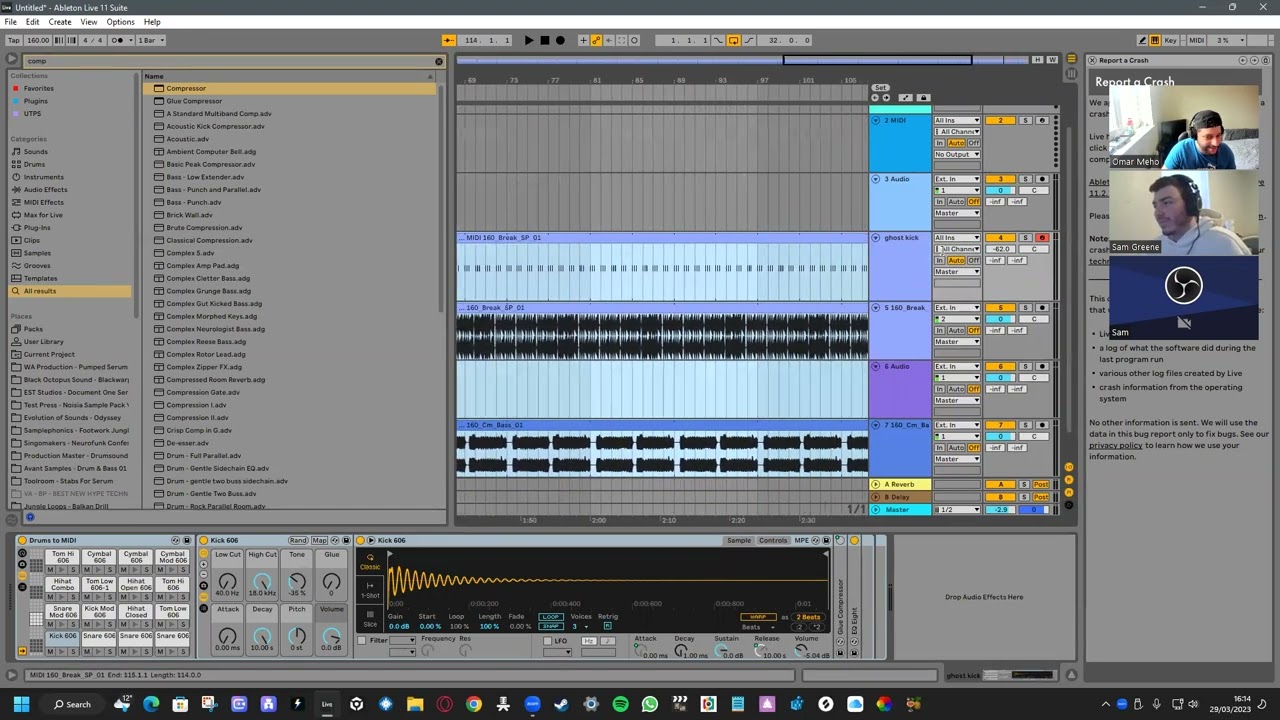Screen dimensions: 1280x720
Task: Clear the browser search field
Action: pos(438,61)
